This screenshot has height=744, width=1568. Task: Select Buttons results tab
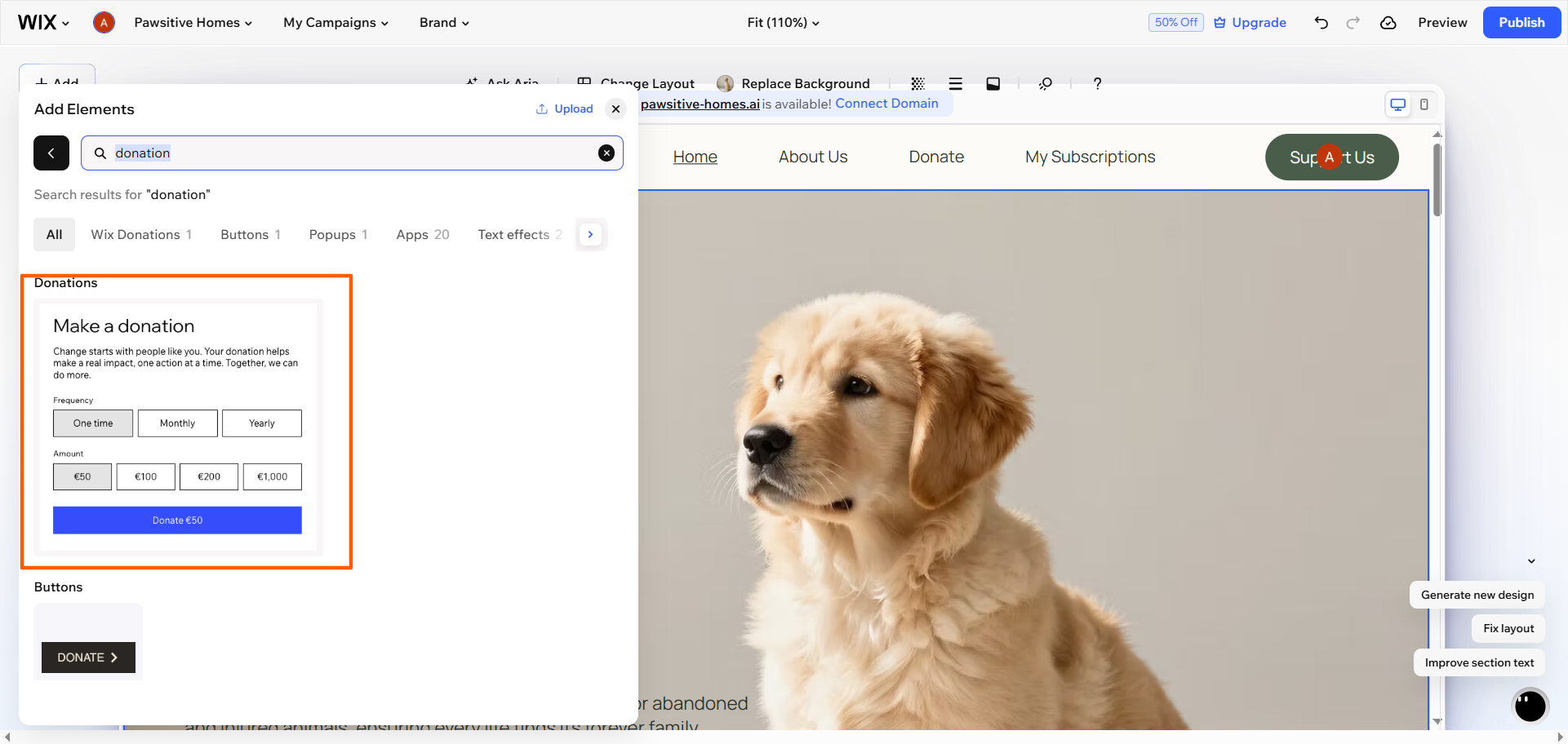pyautogui.click(x=251, y=234)
